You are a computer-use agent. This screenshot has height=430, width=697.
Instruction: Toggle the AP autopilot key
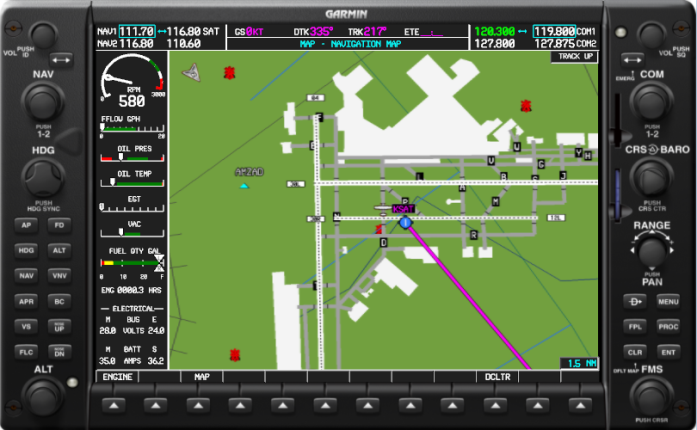coord(26,225)
